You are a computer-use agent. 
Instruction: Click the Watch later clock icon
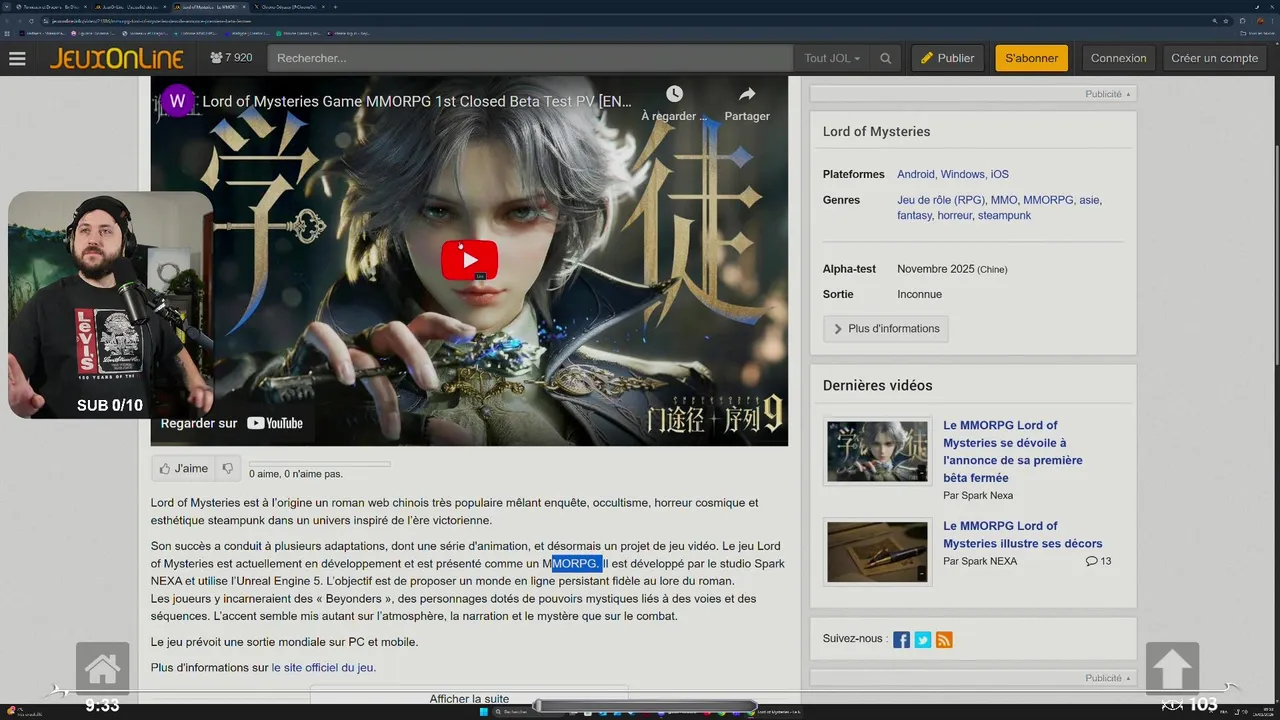tap(674, 94)
